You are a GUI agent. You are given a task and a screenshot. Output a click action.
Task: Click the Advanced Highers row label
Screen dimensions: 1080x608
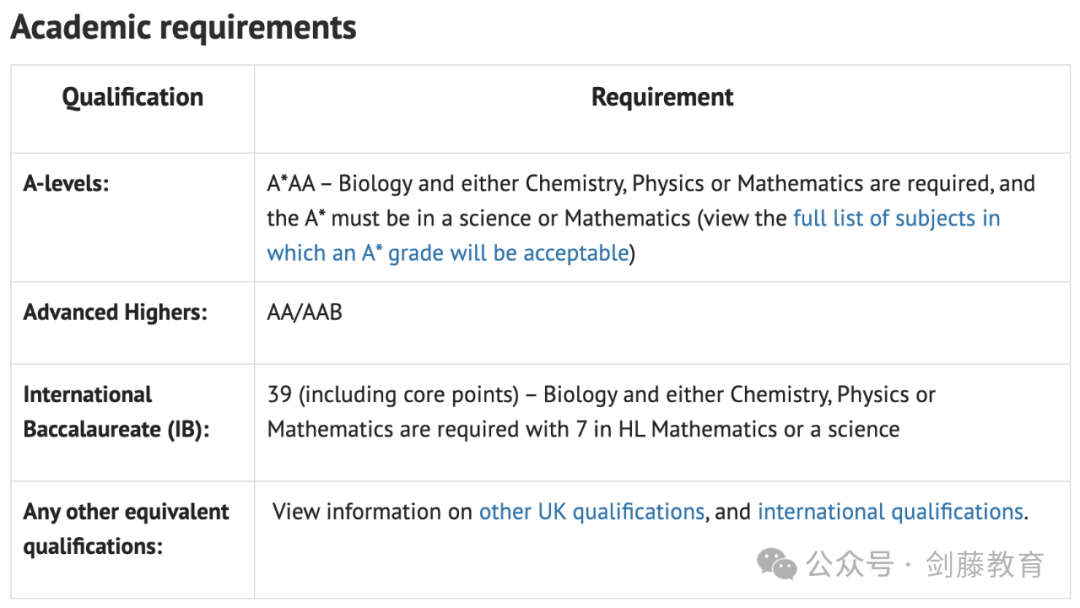point(115,312)
